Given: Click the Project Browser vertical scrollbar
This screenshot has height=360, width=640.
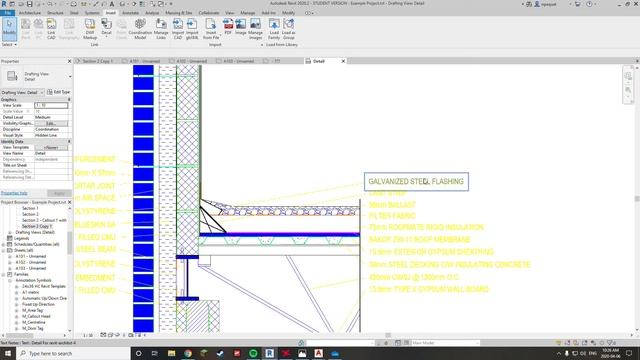Looking at the screenshot, I should pyautogui.click(x=69, y=243).
